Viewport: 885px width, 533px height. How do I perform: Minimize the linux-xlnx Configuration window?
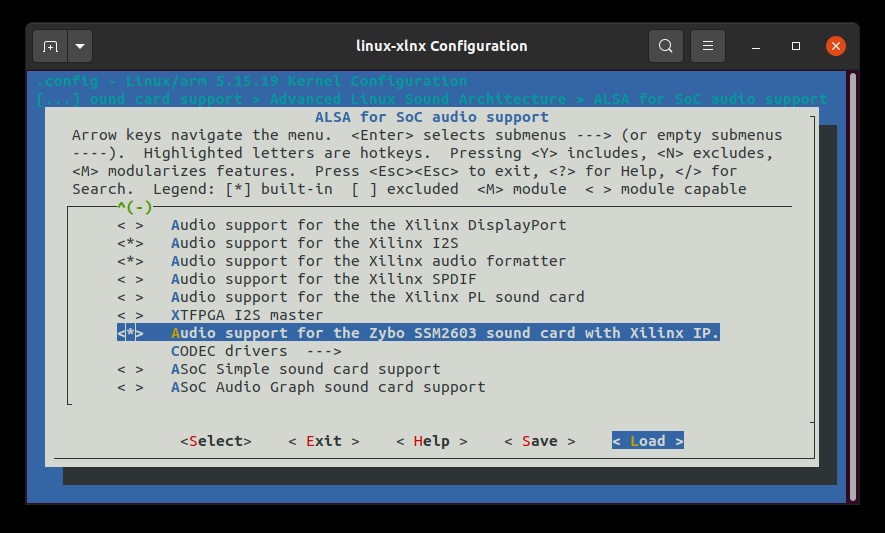756,46
